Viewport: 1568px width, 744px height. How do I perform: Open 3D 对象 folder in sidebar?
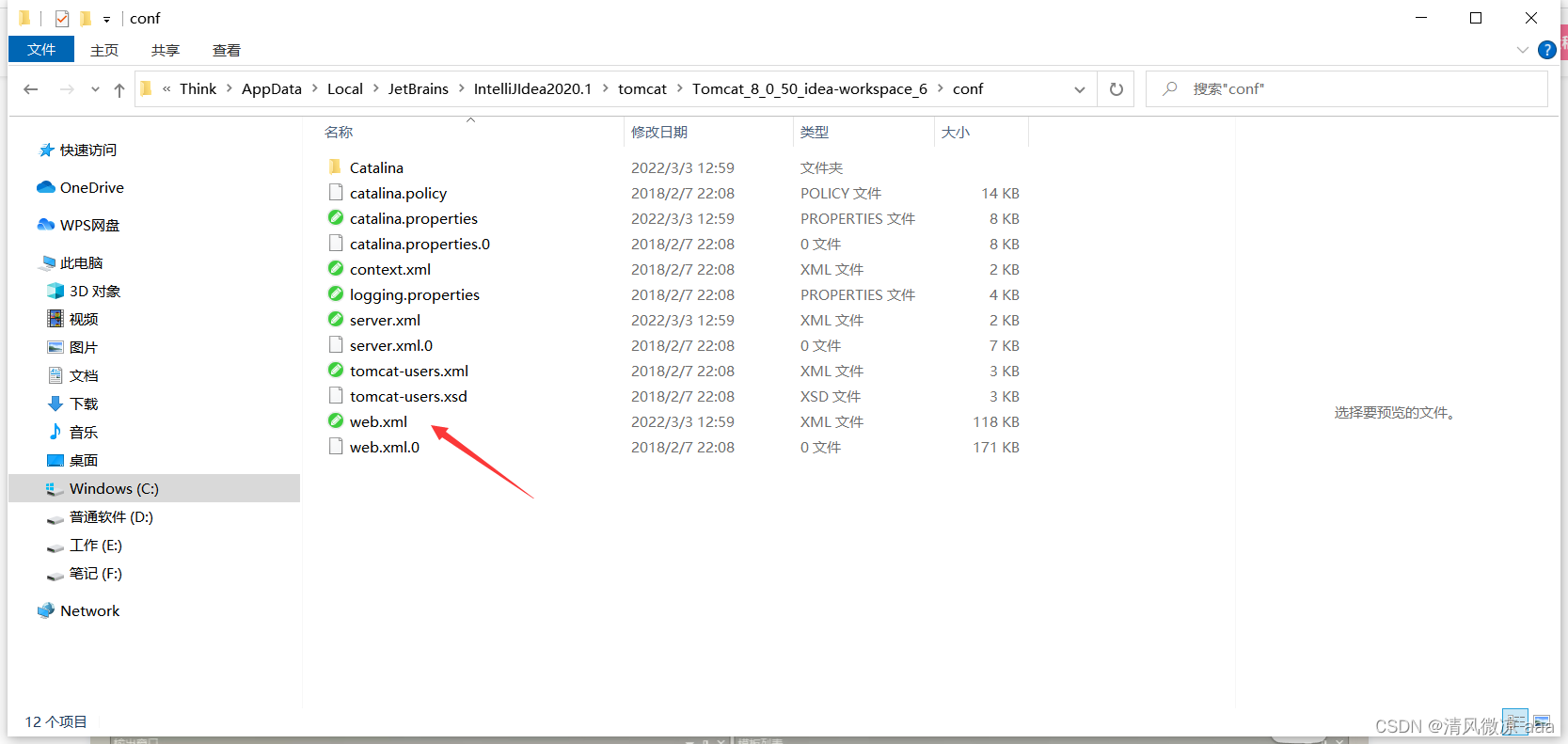click(95, 292)
